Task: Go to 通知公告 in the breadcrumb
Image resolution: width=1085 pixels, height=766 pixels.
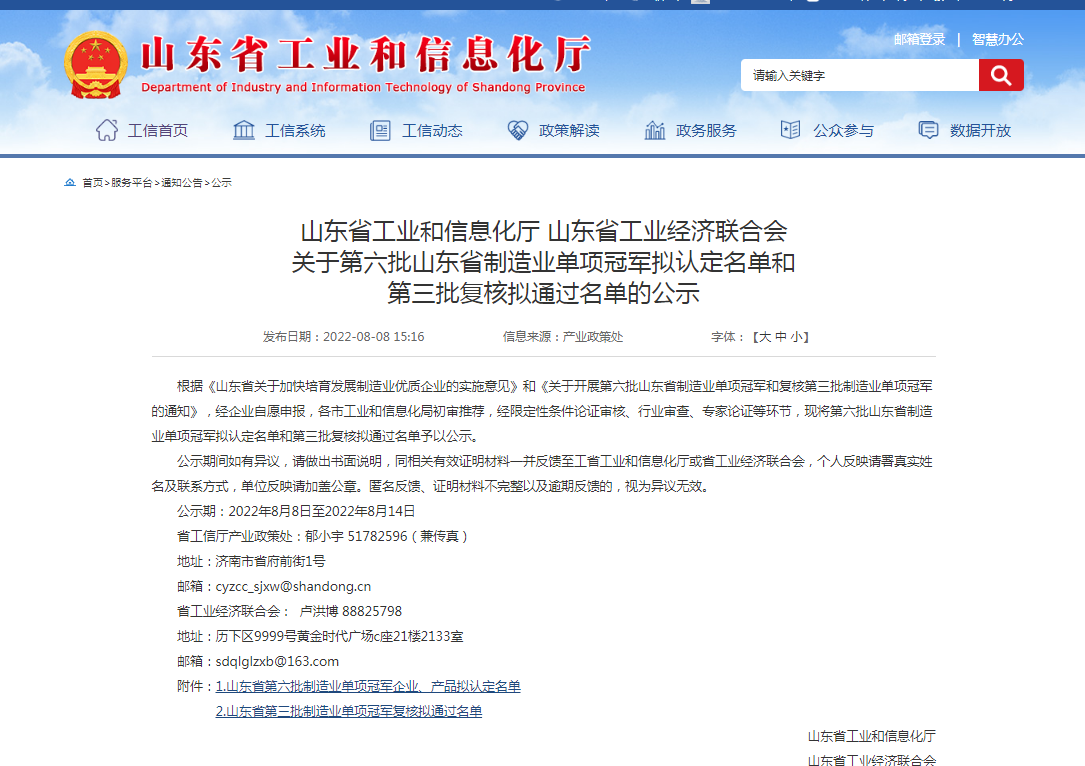Action: coord(182,183)
